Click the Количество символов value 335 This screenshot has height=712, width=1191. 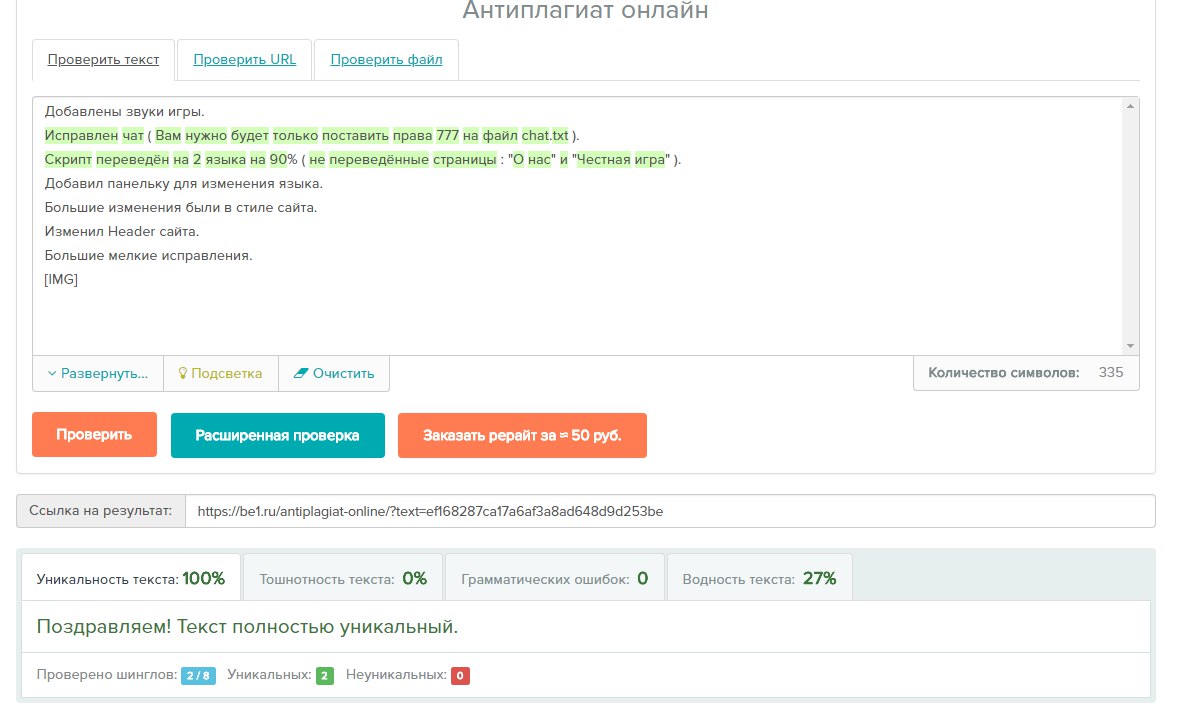[x=1110, y=372]
